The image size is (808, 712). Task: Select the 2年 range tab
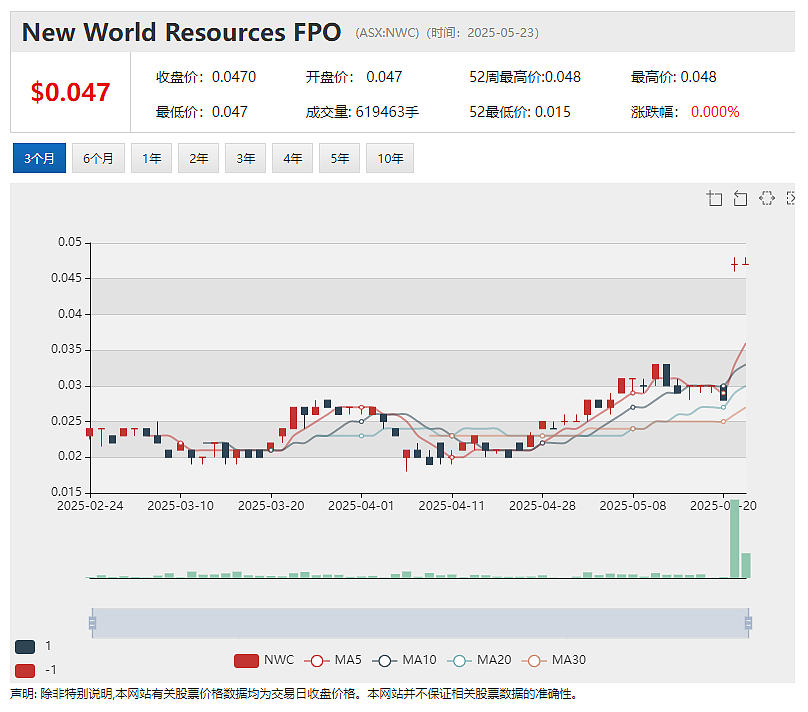pos(198,158)
